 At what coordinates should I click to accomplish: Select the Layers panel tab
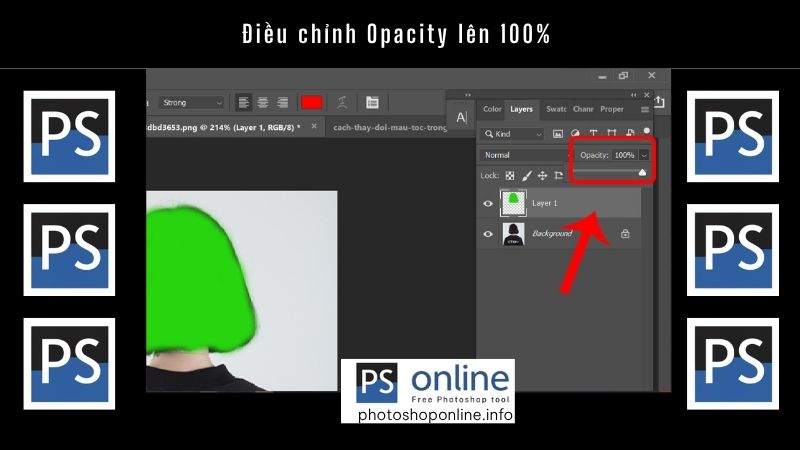pos(521,109)
